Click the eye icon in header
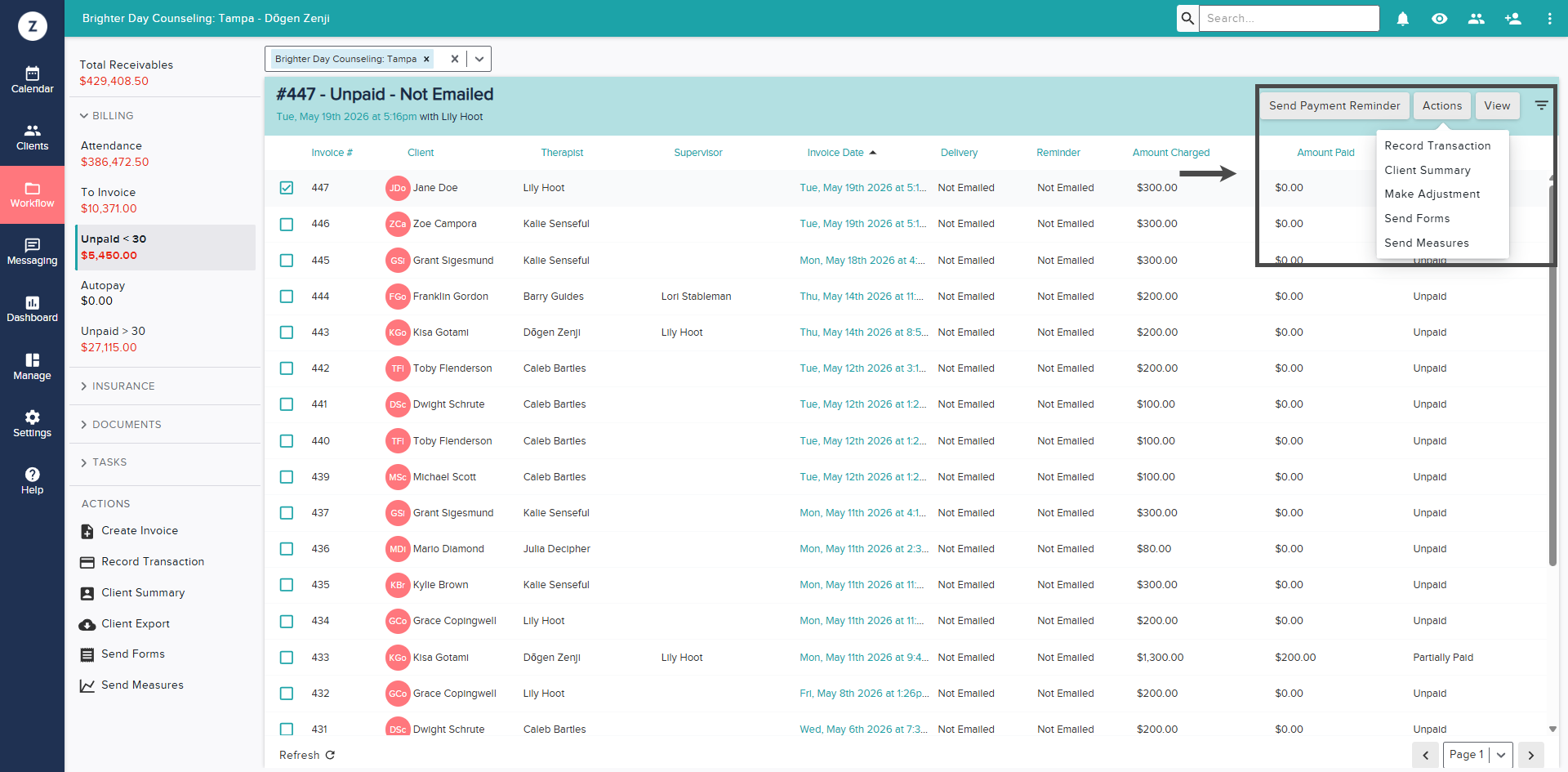Viewport: 1568px width, 772px height. click(x=1439, y=18)
